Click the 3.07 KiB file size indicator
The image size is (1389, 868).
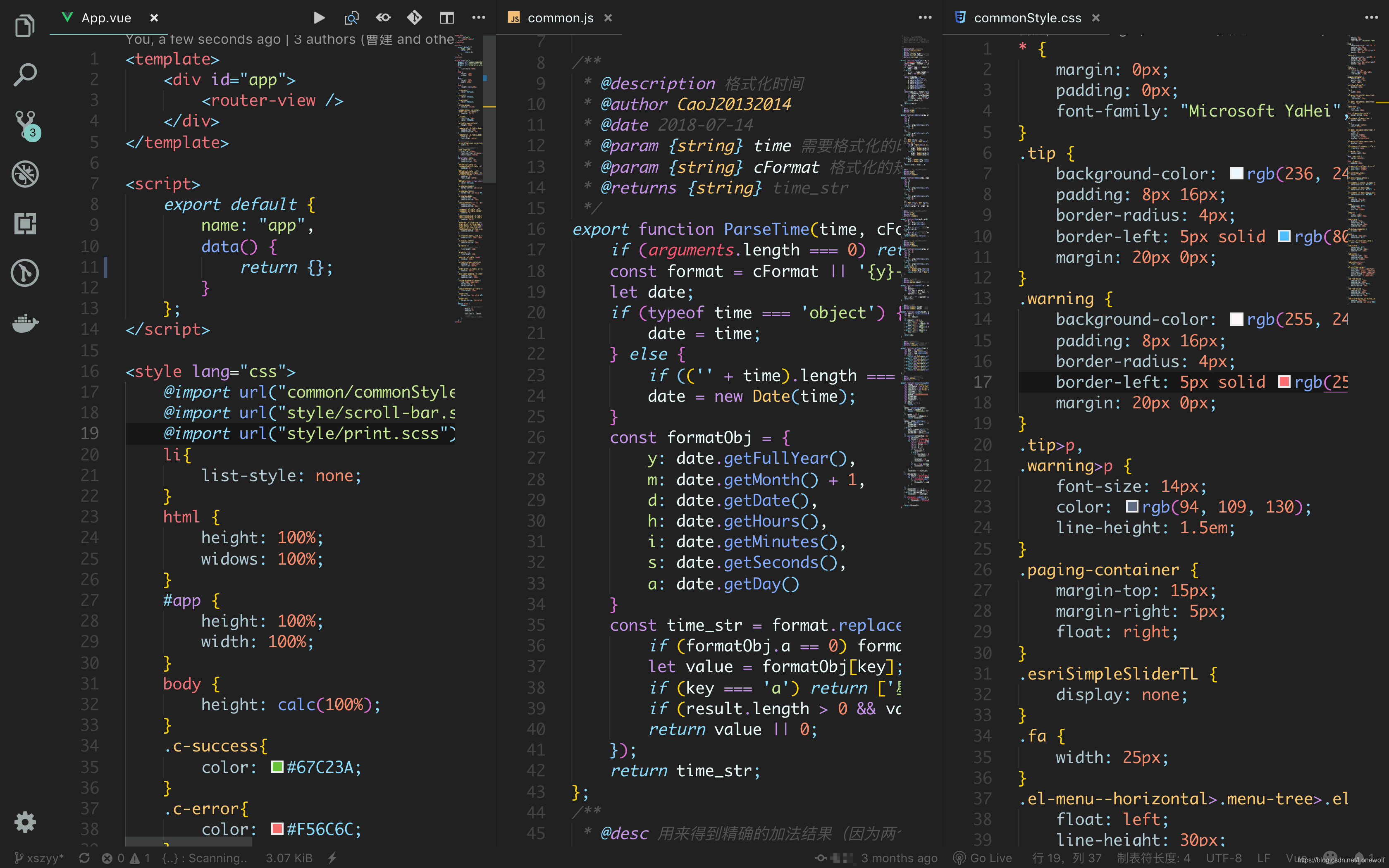(x=289, y=858)
